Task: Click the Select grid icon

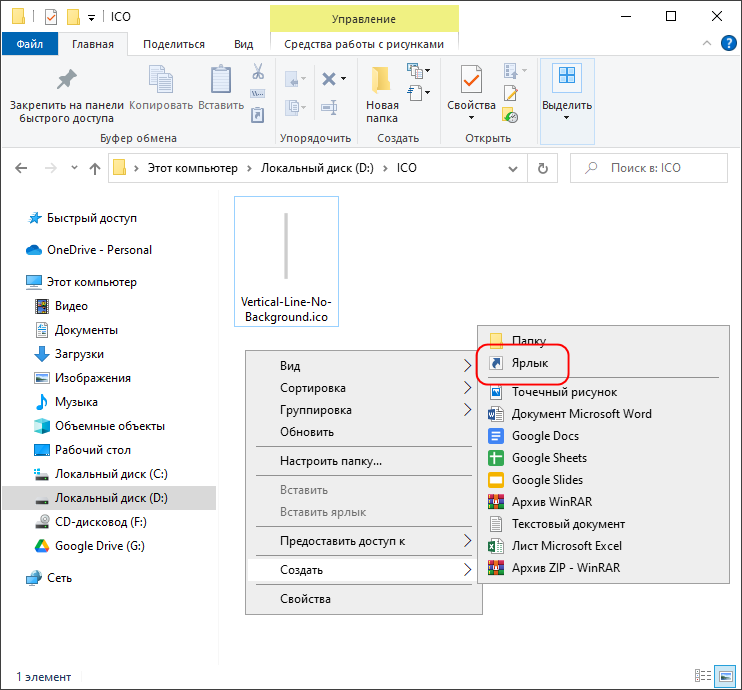Action: 566,76
